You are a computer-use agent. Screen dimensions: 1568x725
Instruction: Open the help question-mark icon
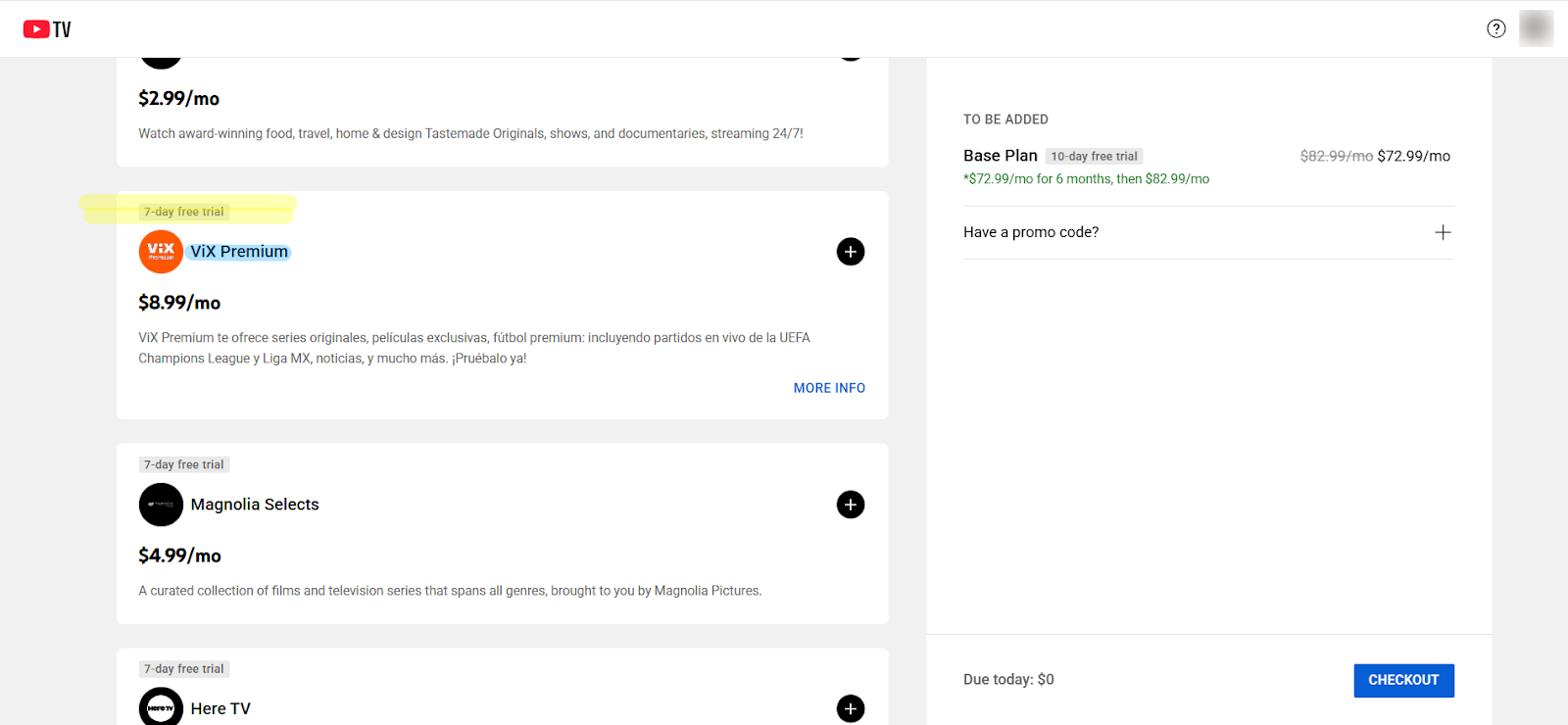[x=1495, y=28]
